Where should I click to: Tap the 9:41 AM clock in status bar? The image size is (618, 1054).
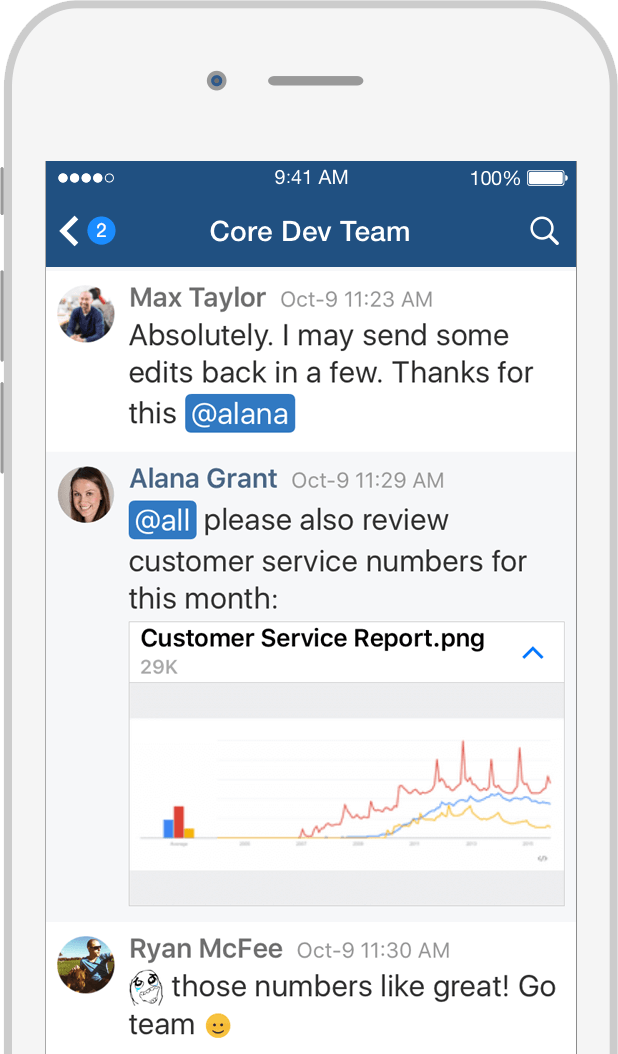click(311, 178)
